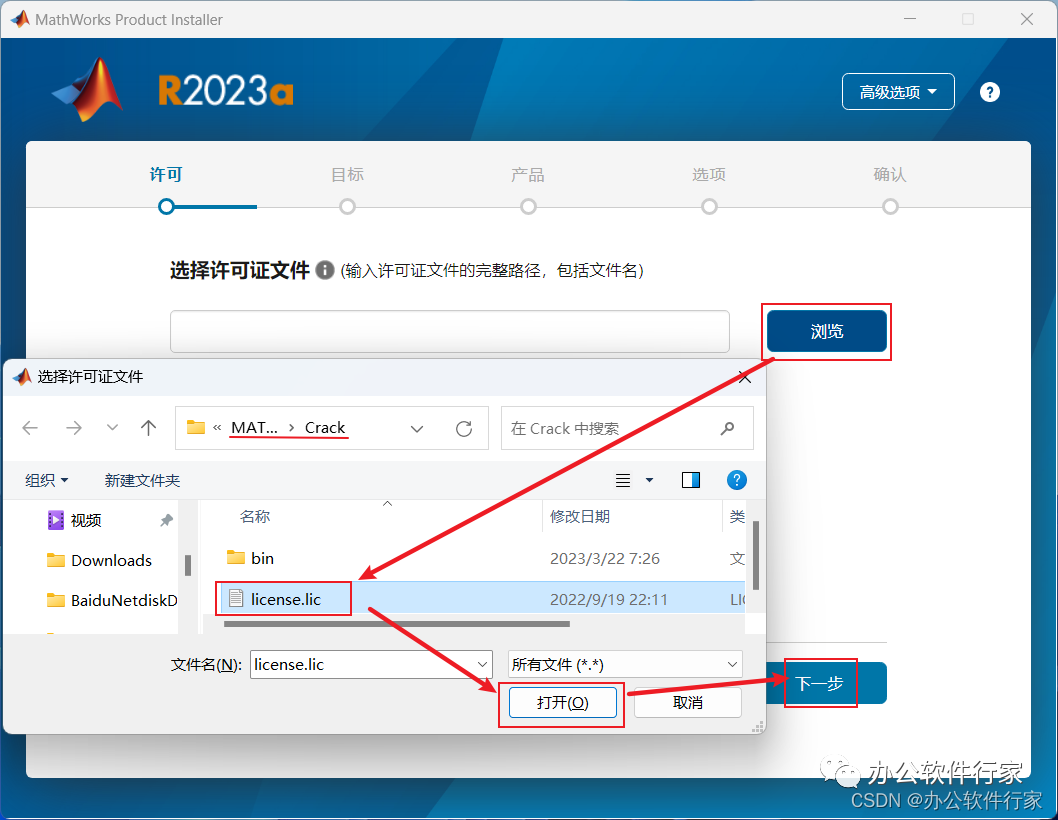This screenshot has height=820, width=1058.
Task: Select the 确认 progress step circle
Action: pos(890,207)
